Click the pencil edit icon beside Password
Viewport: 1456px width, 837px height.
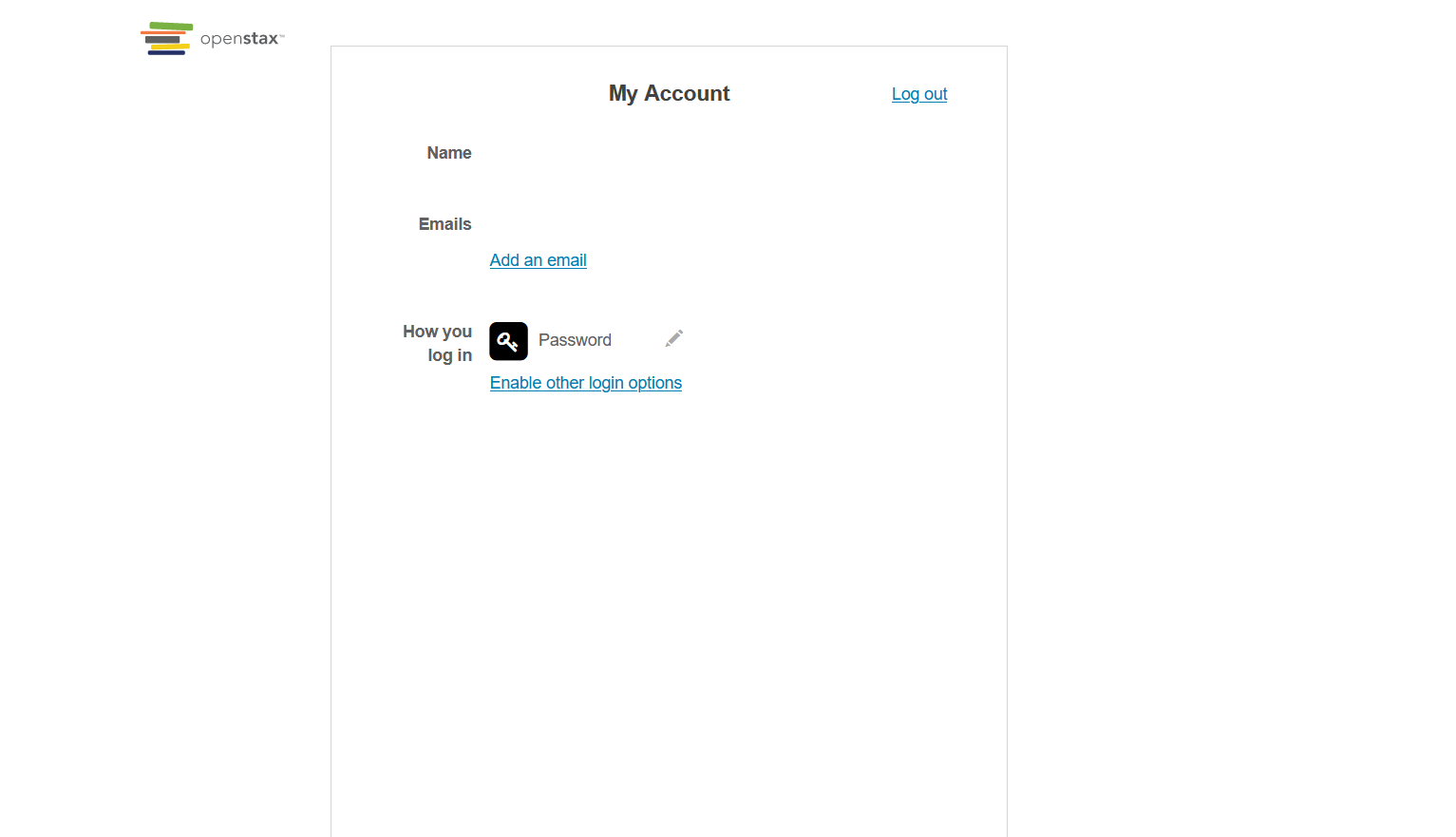tap(674, 338)
